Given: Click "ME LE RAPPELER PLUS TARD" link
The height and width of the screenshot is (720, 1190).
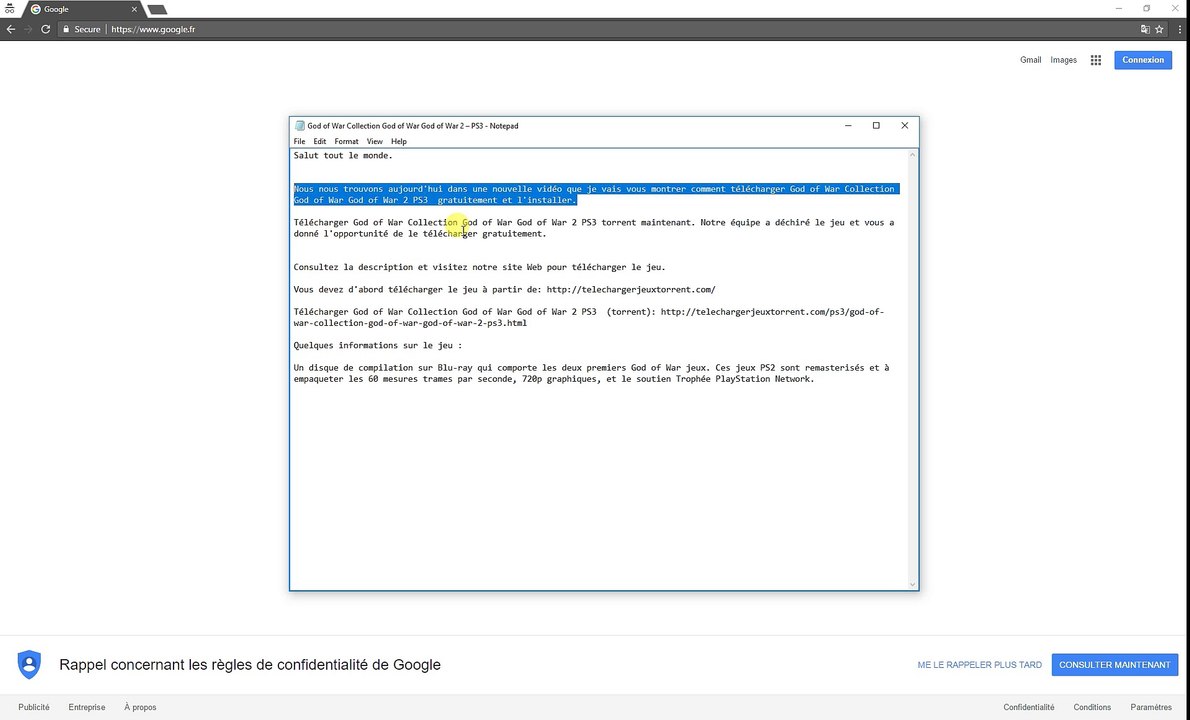Looking at the screenshot, I should [x=979, y=665].
